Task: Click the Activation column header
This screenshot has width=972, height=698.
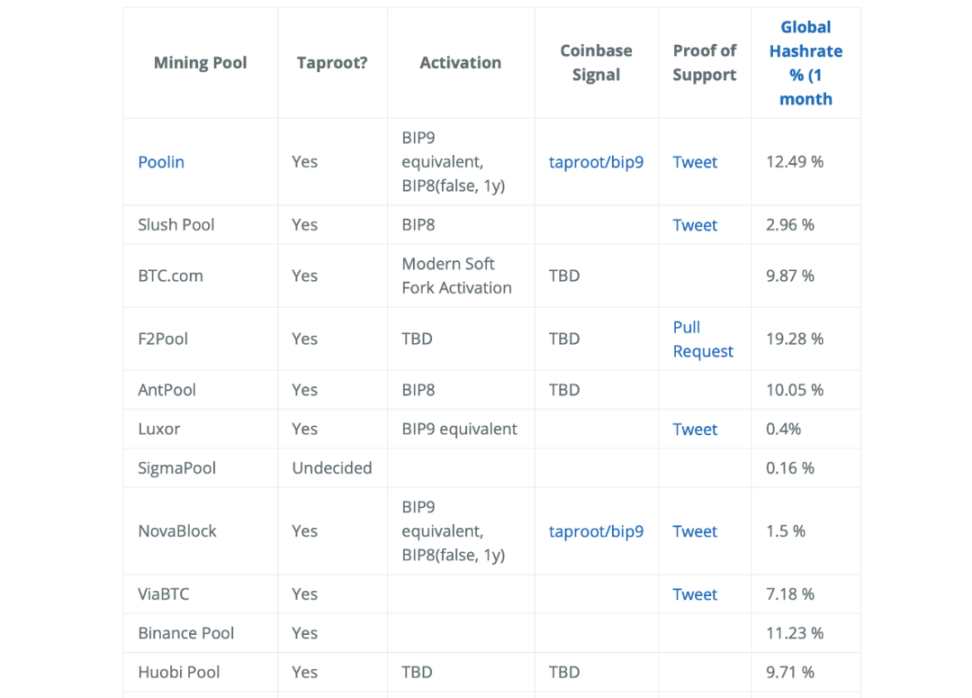Action: 460,63
